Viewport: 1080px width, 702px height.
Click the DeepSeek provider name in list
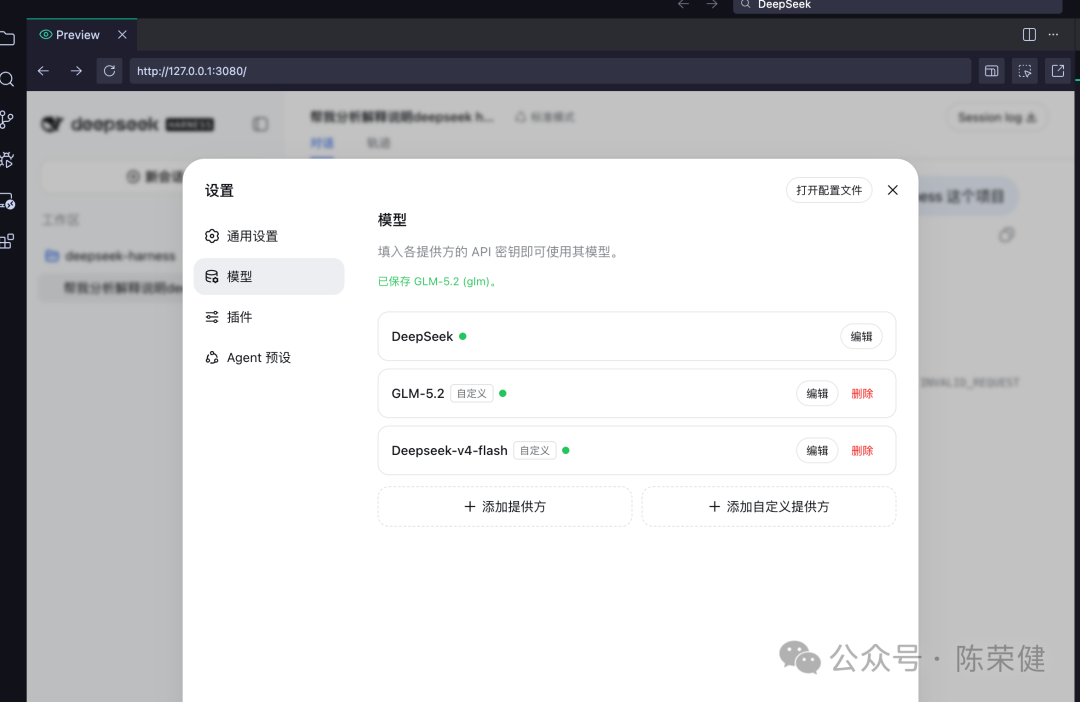[x=422, y=336]
